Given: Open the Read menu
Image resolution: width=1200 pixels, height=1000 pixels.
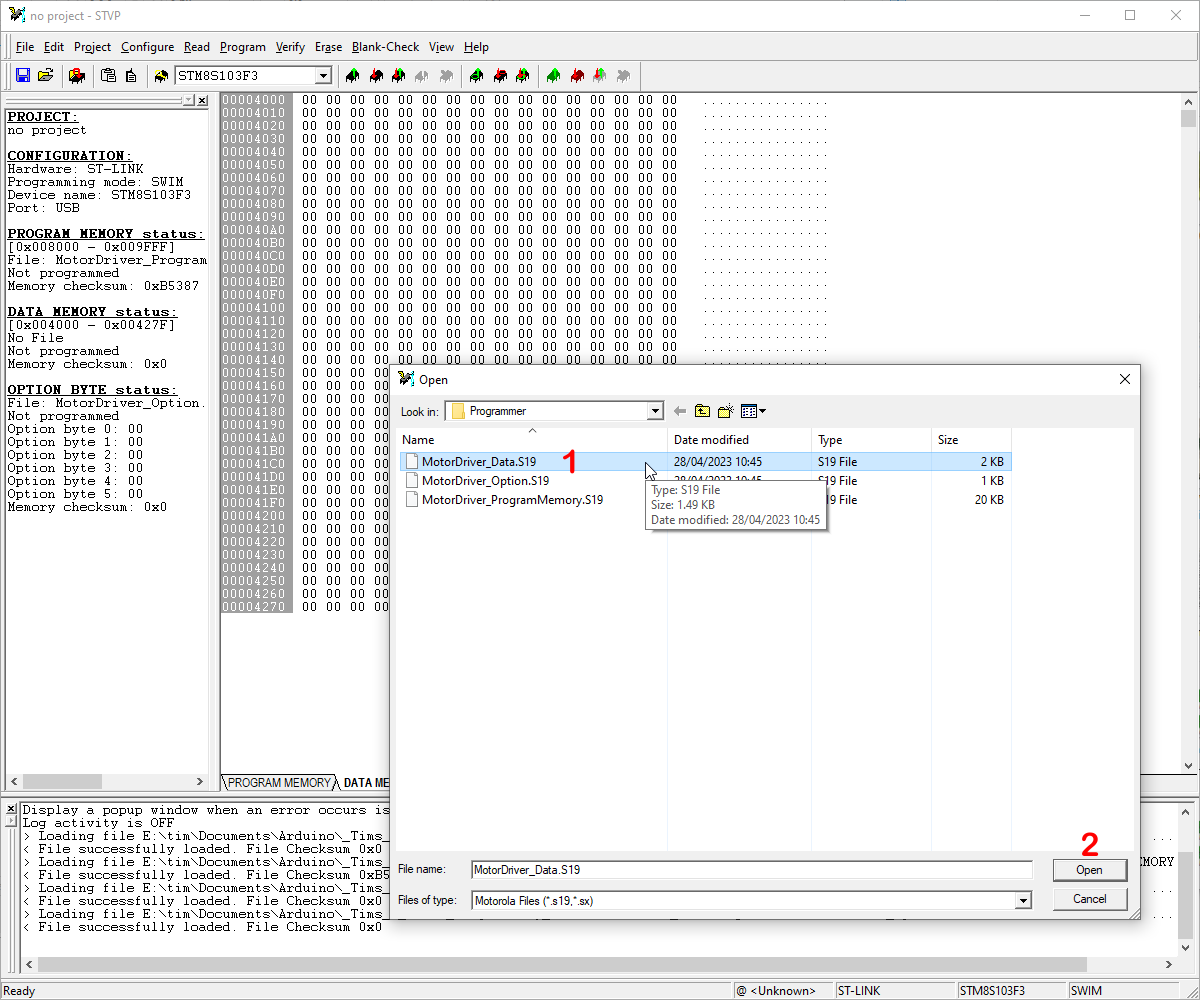Looking at the screenshot, I should coord(197,47).
